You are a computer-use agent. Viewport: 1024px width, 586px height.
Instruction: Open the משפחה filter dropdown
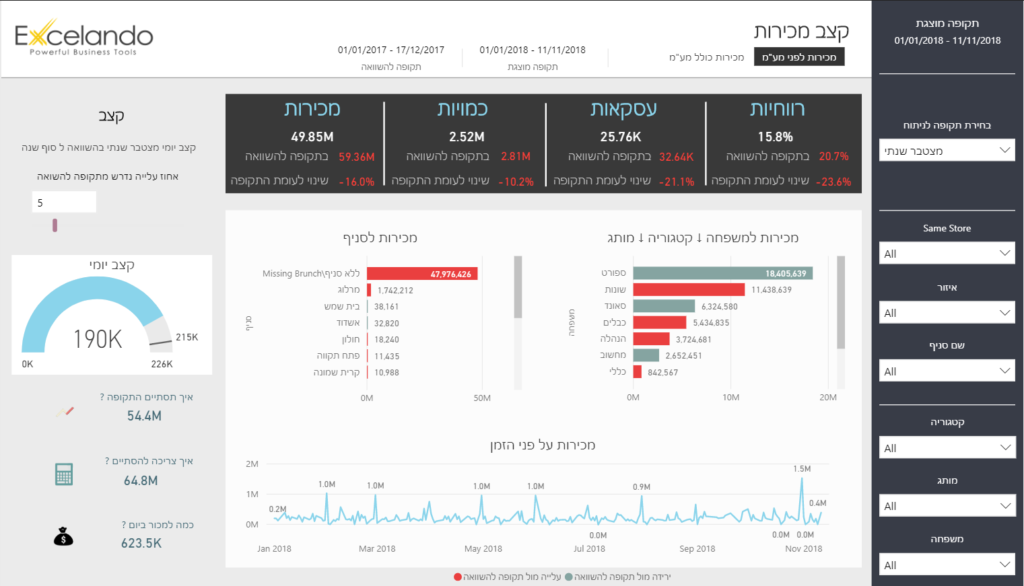tap(947, 565)
